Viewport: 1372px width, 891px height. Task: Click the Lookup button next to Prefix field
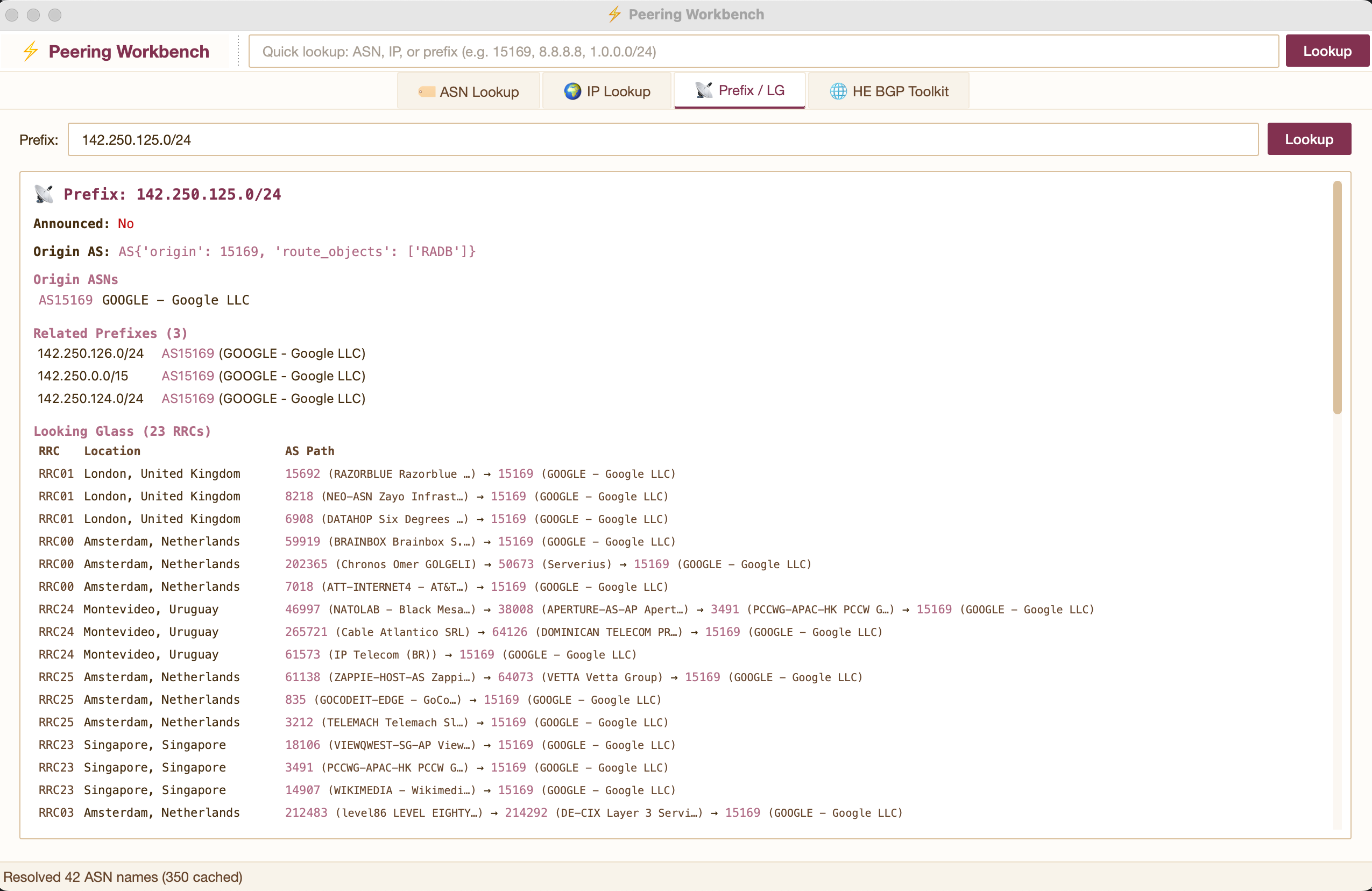1309,139
